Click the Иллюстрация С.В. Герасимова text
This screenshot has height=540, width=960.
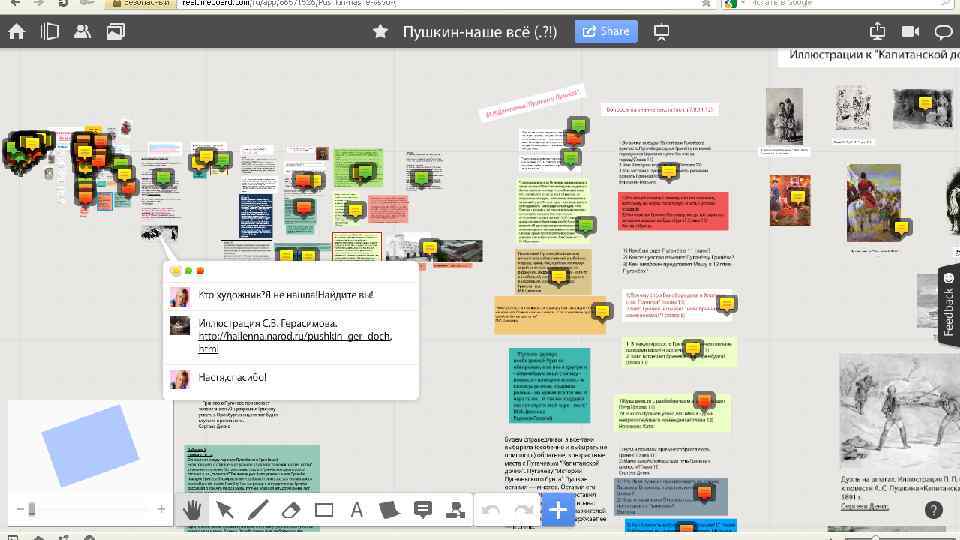click(268, 323)
